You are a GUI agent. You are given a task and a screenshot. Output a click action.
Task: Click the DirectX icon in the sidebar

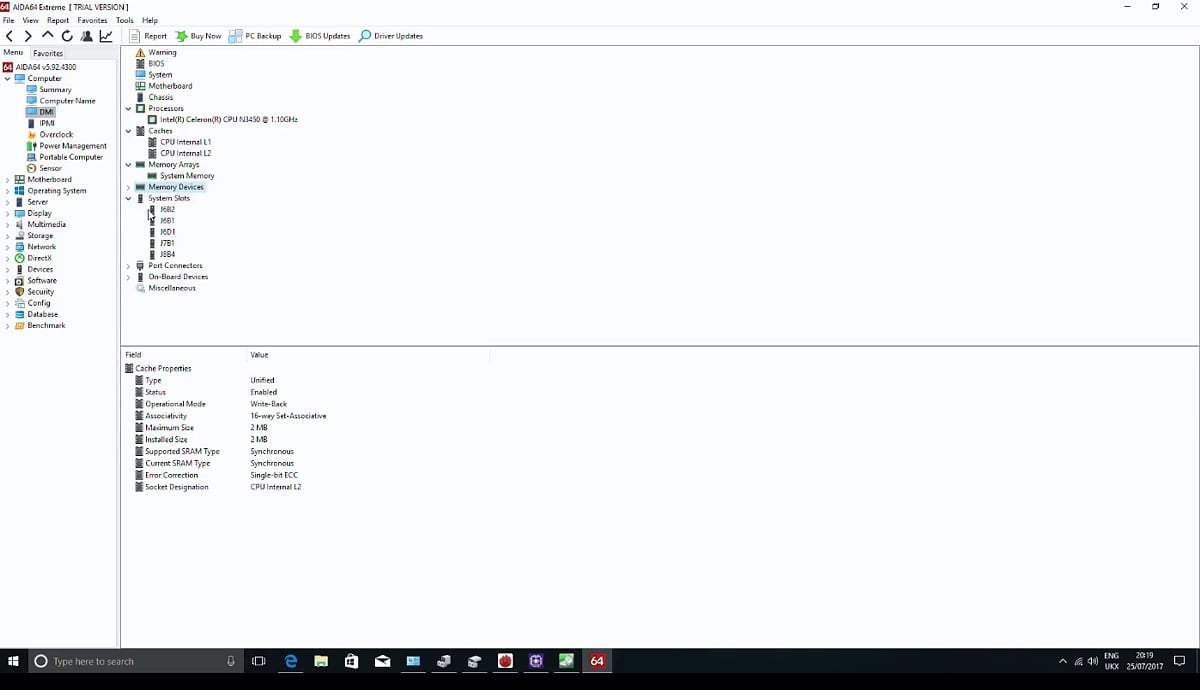20,258
